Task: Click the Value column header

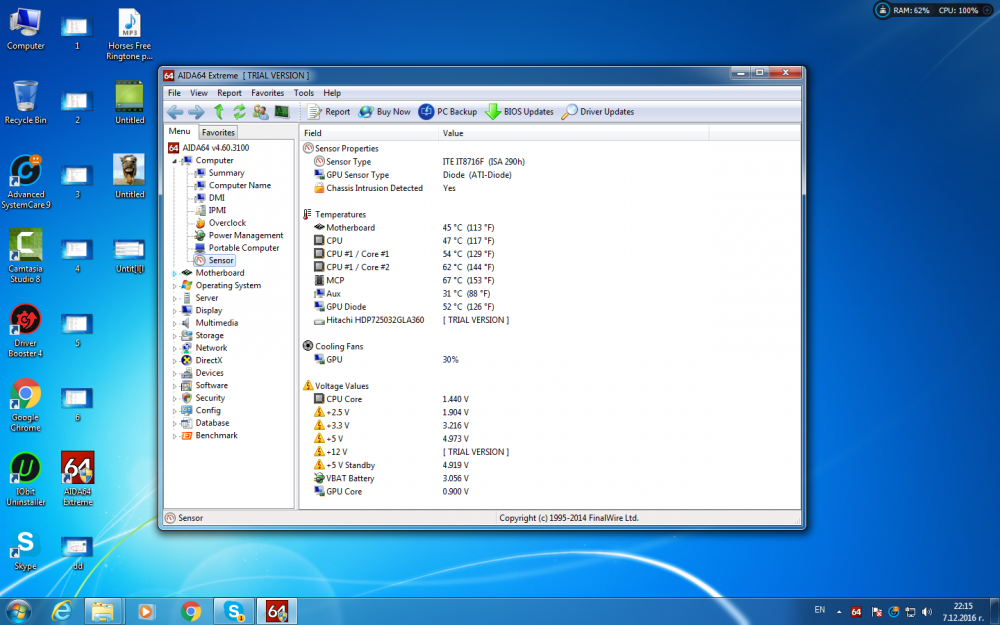Action: coord(573,133)
